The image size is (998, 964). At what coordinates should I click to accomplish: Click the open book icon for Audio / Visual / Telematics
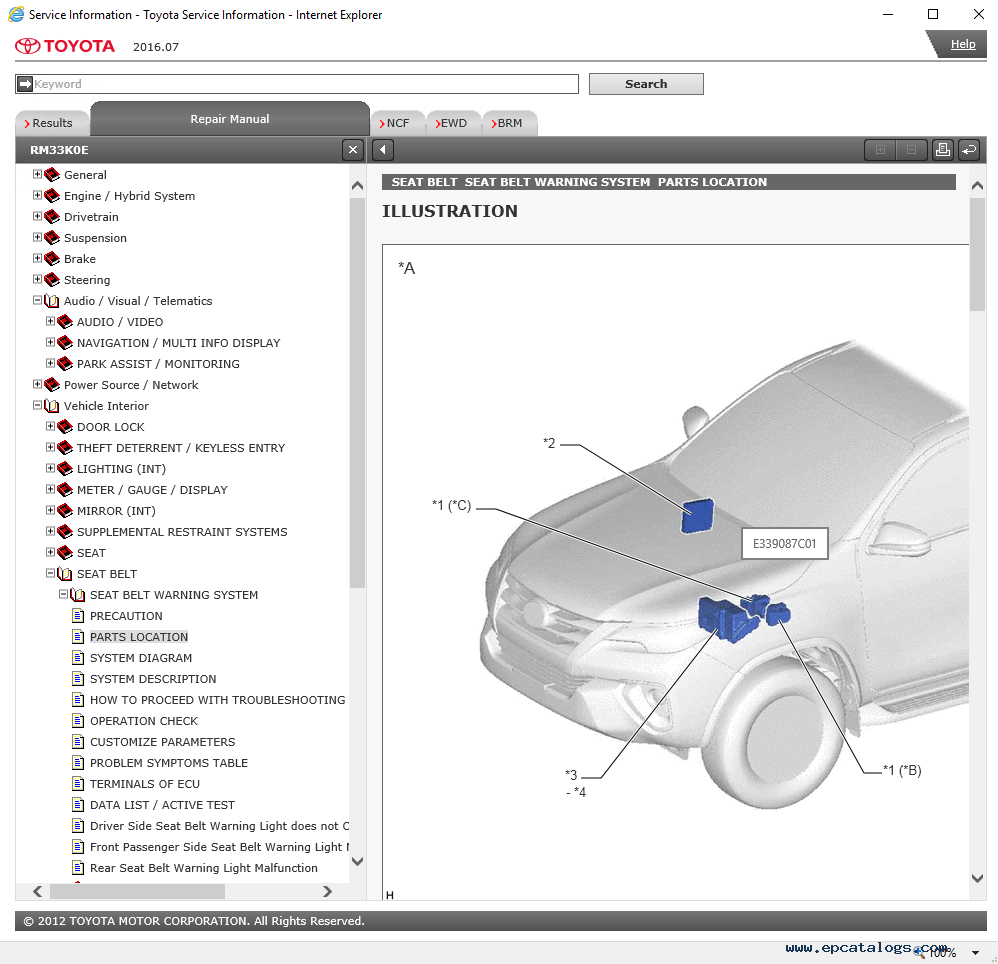[x=52, y=300]
